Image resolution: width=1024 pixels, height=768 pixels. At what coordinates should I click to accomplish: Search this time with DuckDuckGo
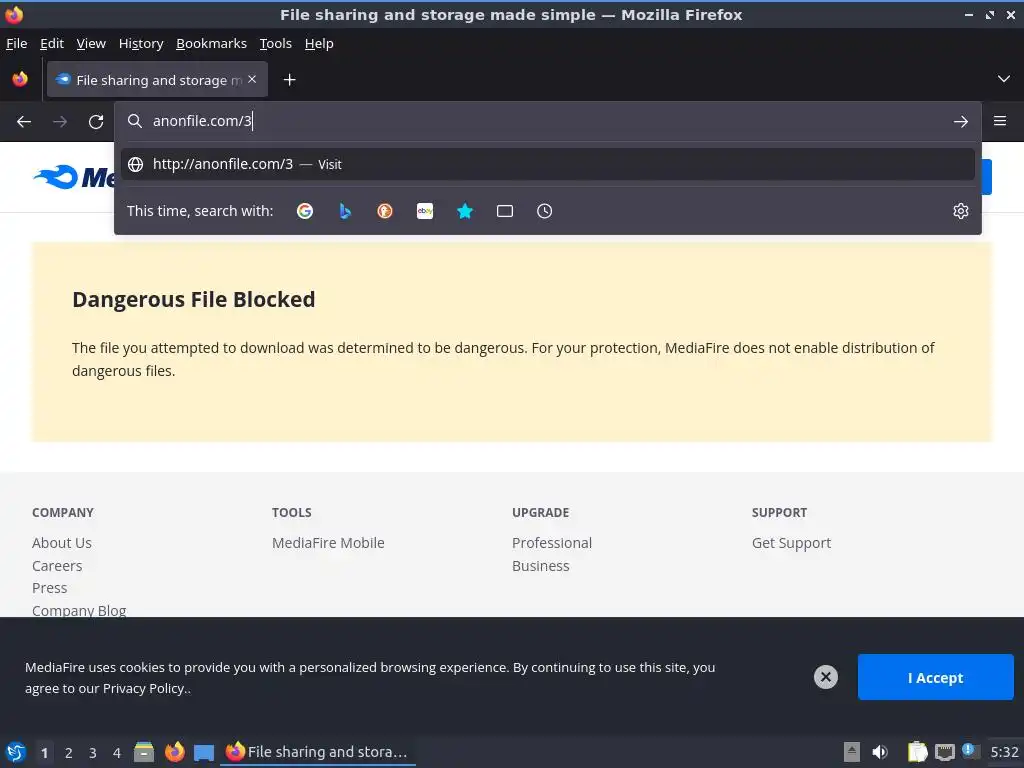(x=385, y=211)
